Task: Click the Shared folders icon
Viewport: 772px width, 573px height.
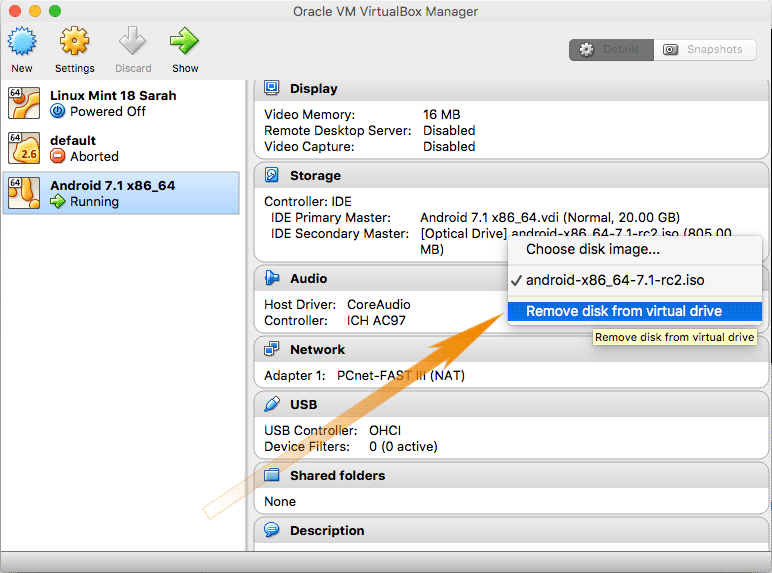Action: 272,475
